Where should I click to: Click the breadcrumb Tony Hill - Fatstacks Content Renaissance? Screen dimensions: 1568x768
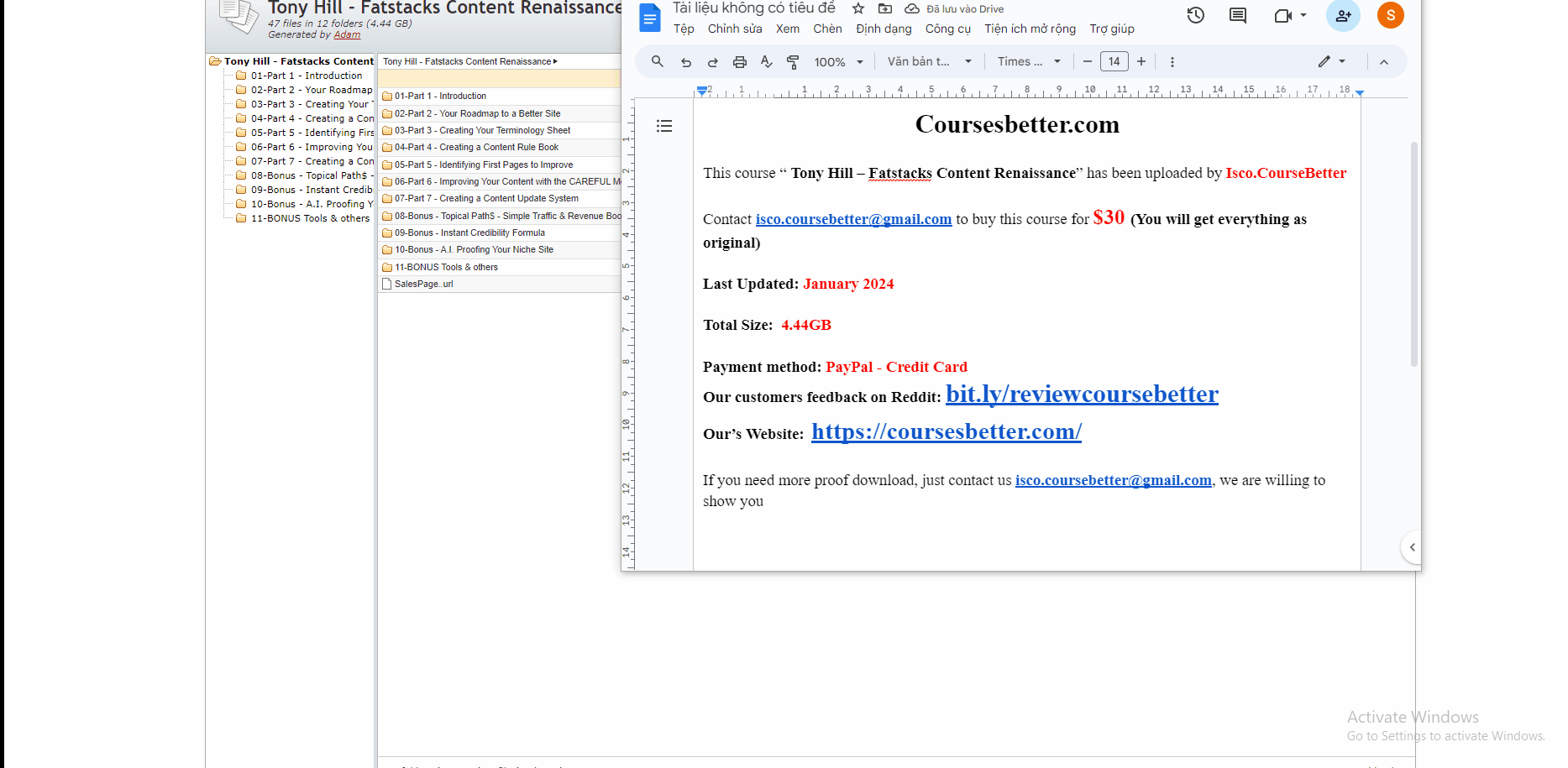click(x=467, y=61)
